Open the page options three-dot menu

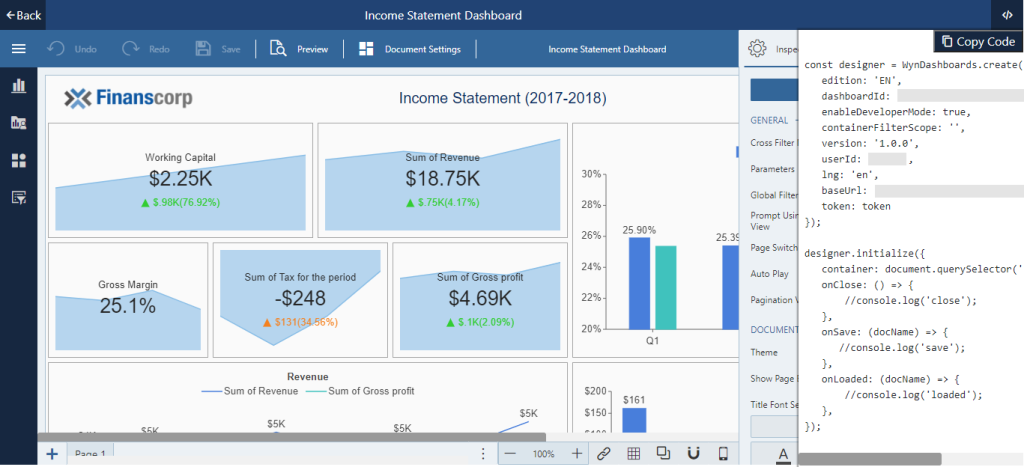(x=483, y=453)
